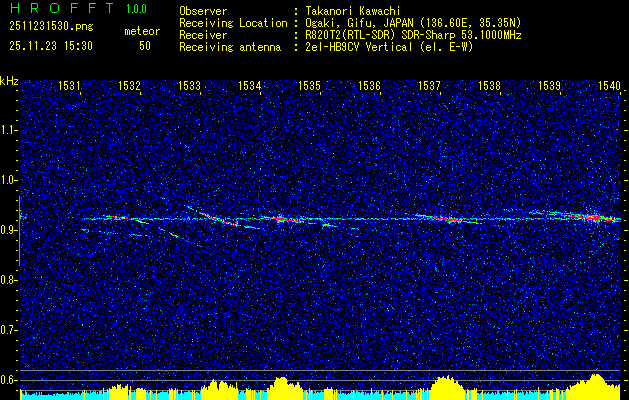Click the 1534 time marker
This screenshot has width=629, height=400.
[x=250, y=85]
